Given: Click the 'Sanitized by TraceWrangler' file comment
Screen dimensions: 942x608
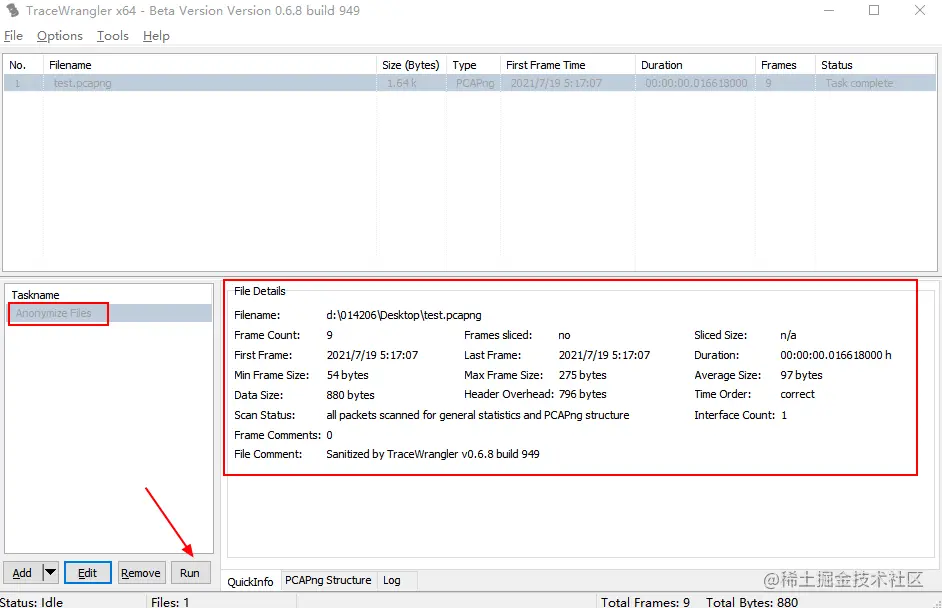Looking at the screenshot, I should [433, 454].
